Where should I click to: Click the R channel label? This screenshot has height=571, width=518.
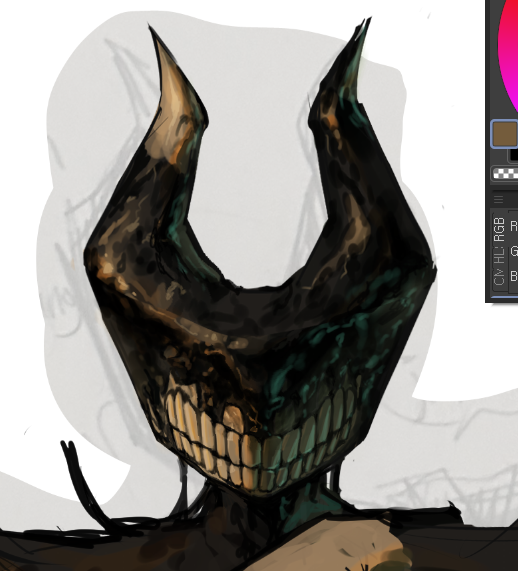click(x=514, y=226)
